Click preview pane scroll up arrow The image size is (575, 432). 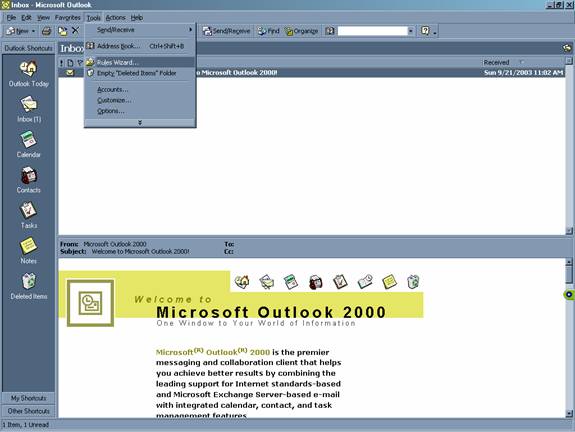[569, 262]
